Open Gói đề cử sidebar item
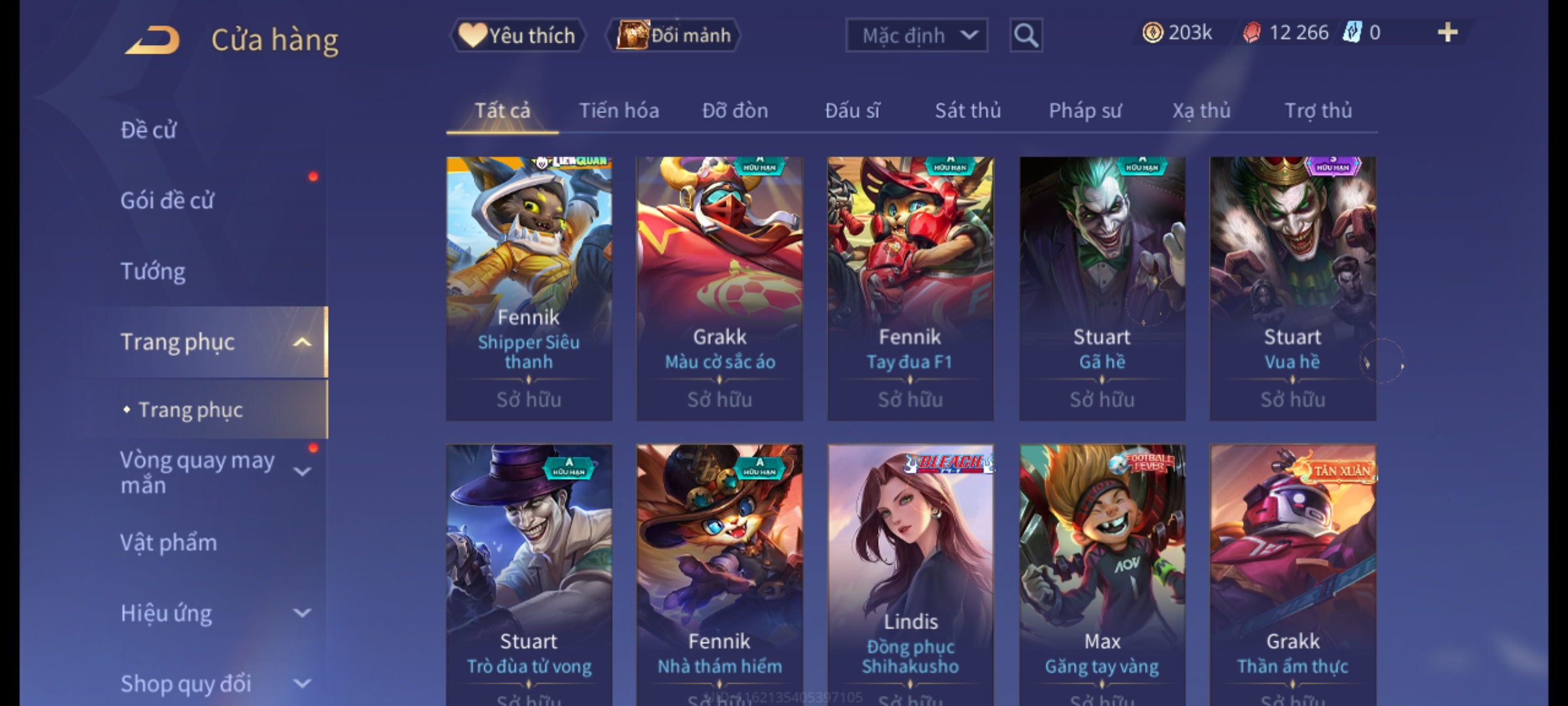The height and width of the screenshot is (706, 1568). 167,201
